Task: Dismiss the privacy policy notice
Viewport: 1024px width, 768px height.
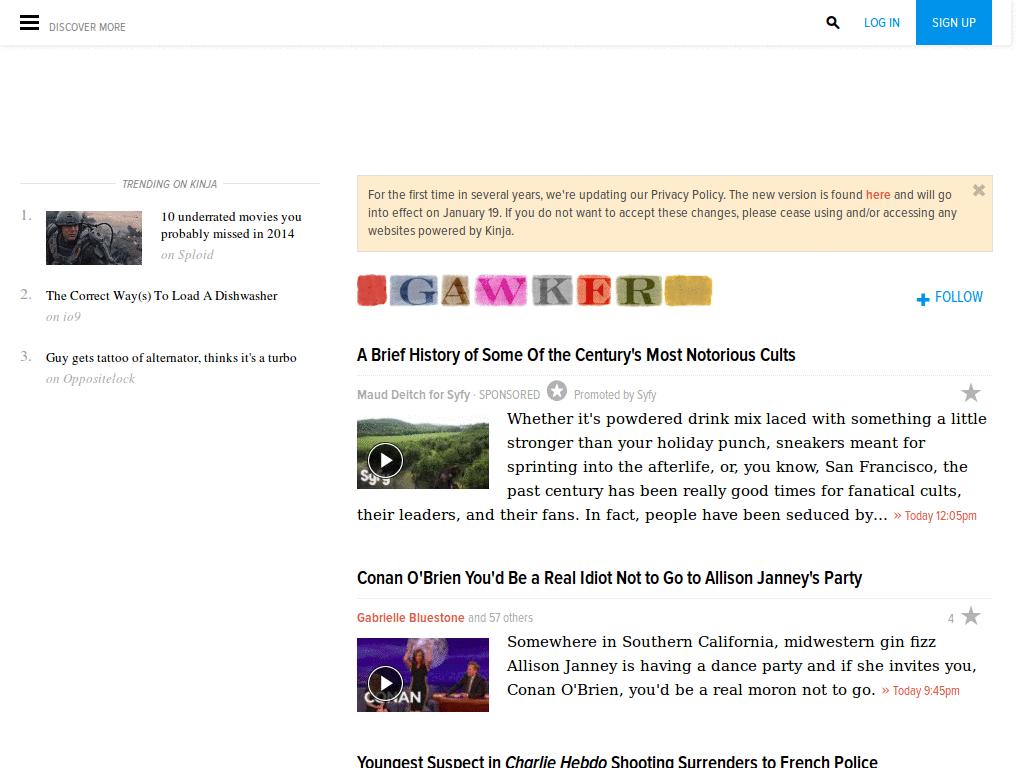Action: pos(978,190)
